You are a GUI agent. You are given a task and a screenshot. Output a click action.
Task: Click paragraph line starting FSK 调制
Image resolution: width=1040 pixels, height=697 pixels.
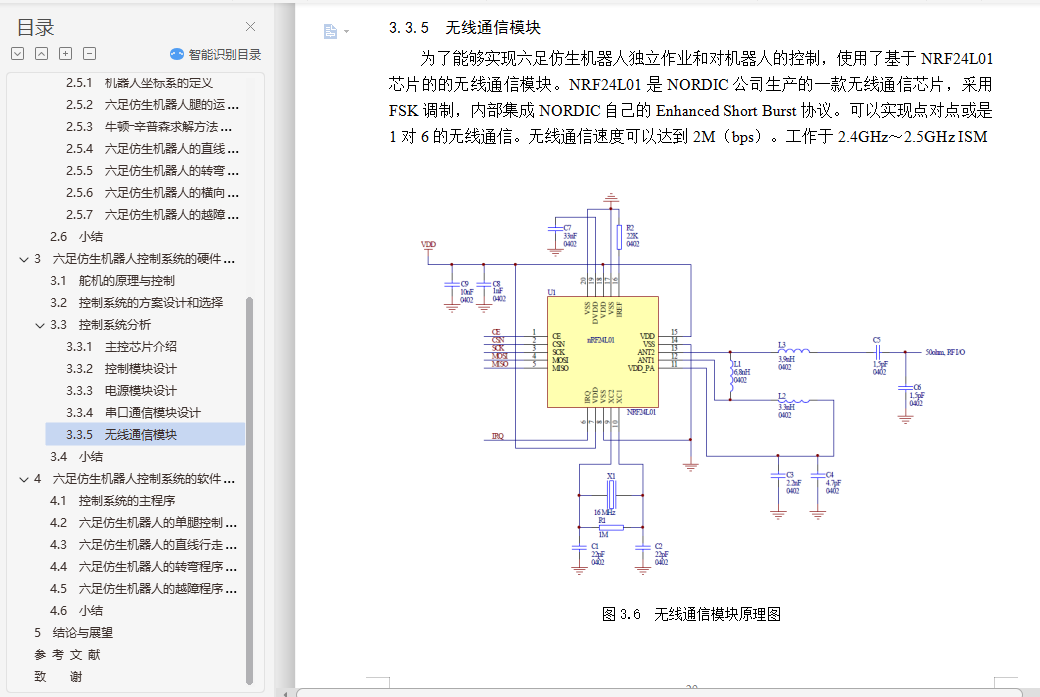pyautogui.click(x=690, y=110)
